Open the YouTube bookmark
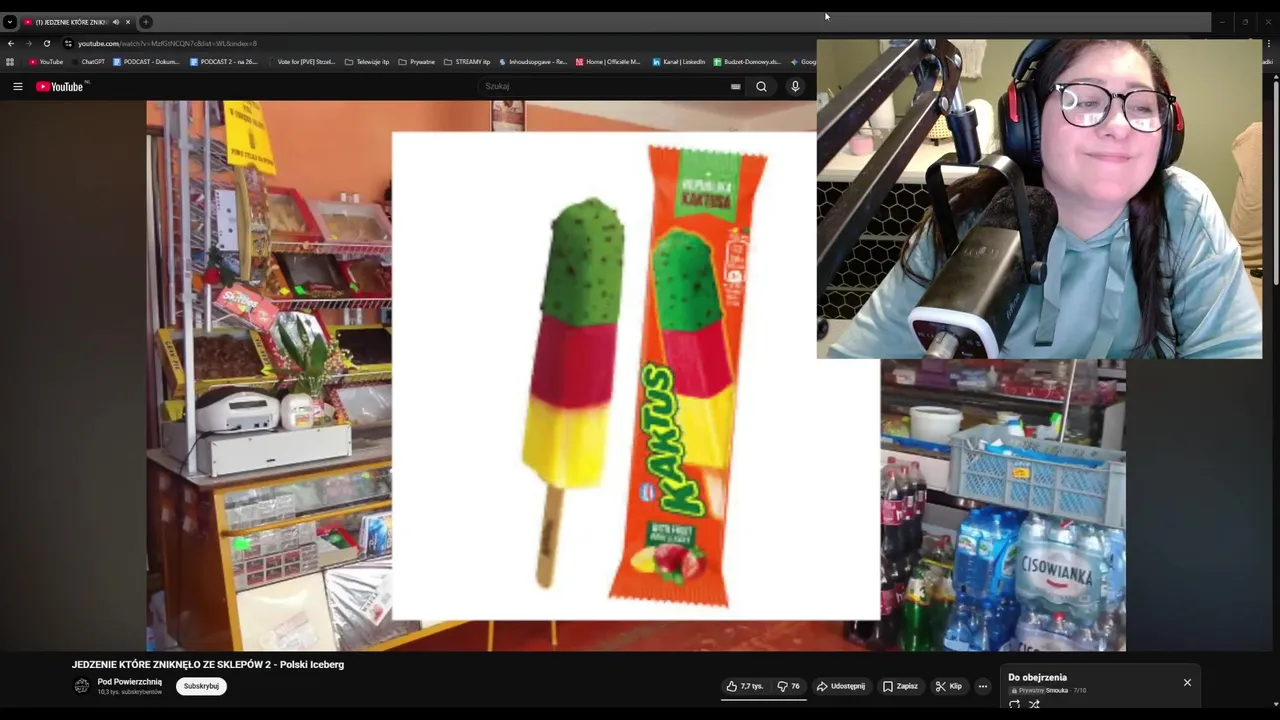The image size is (1280, 720). tap(46, 62)
